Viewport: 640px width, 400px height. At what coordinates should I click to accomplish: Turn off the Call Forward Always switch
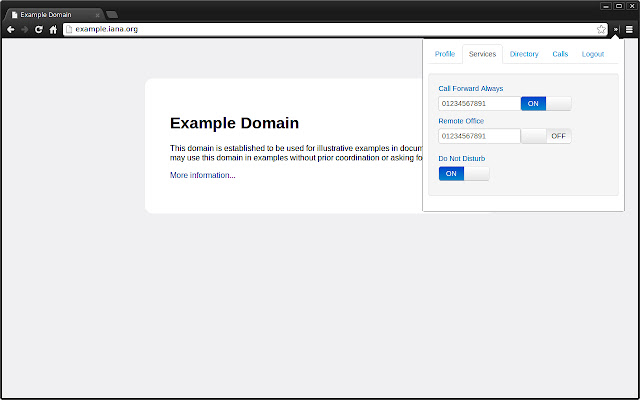[546, 104]
